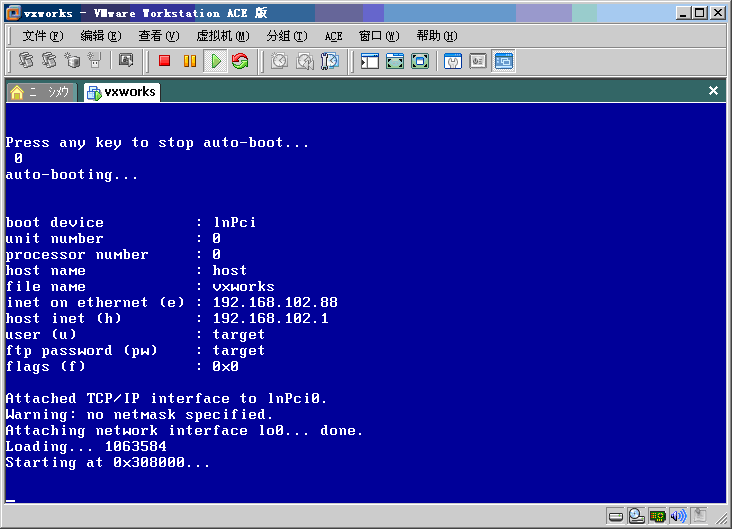Click the first stacked-pages toolbar icon
Screen dimensions: 732x529
[26, 61]
